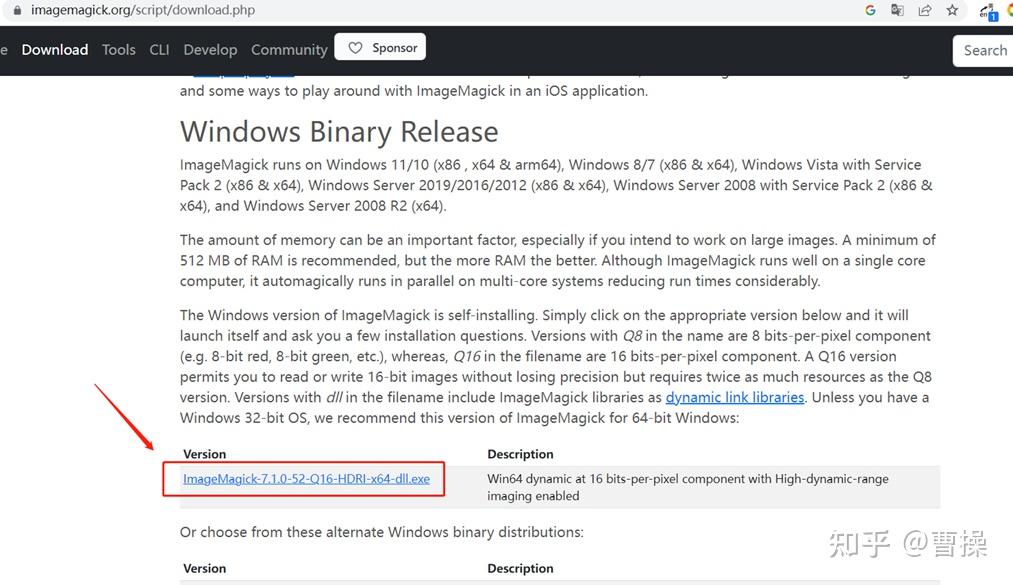This screenshot has height=585, width=1013.
Task: Click the Sponsor button
Action: tap(380, 47)
